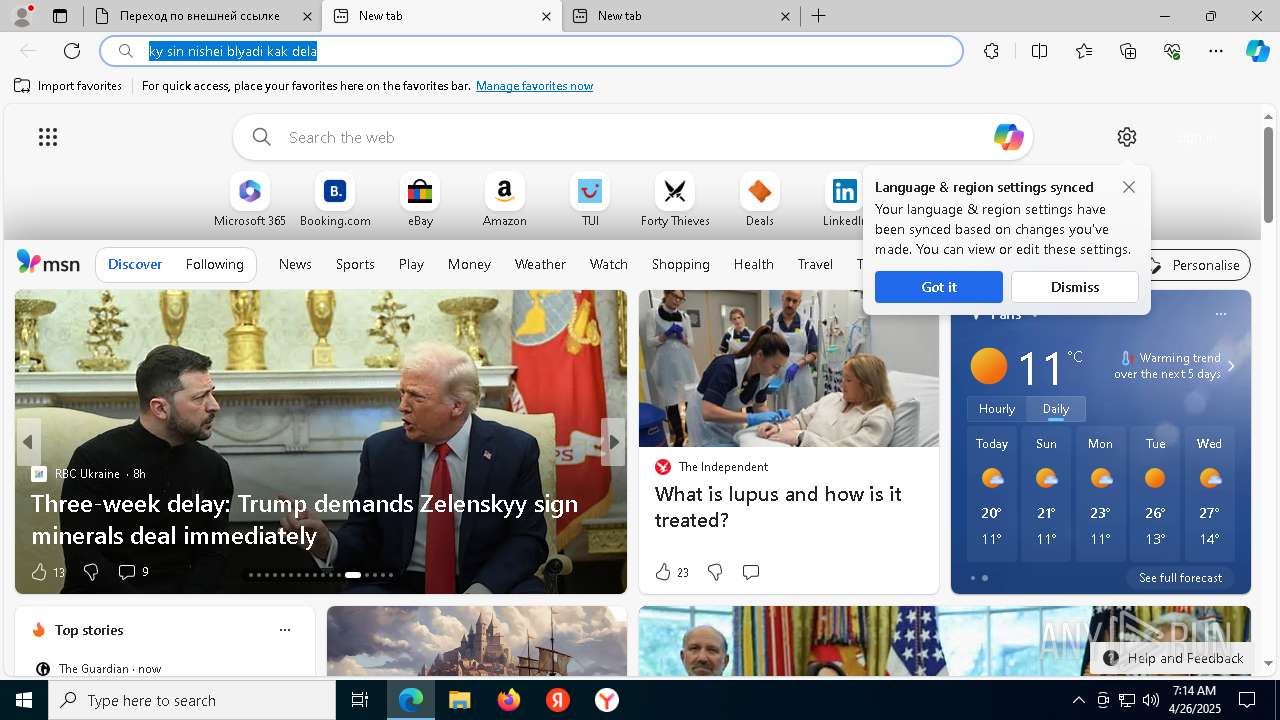1280x720 pixels.
Task: Click the Windows taskbar search box
Action: click(x=192, y=700)
